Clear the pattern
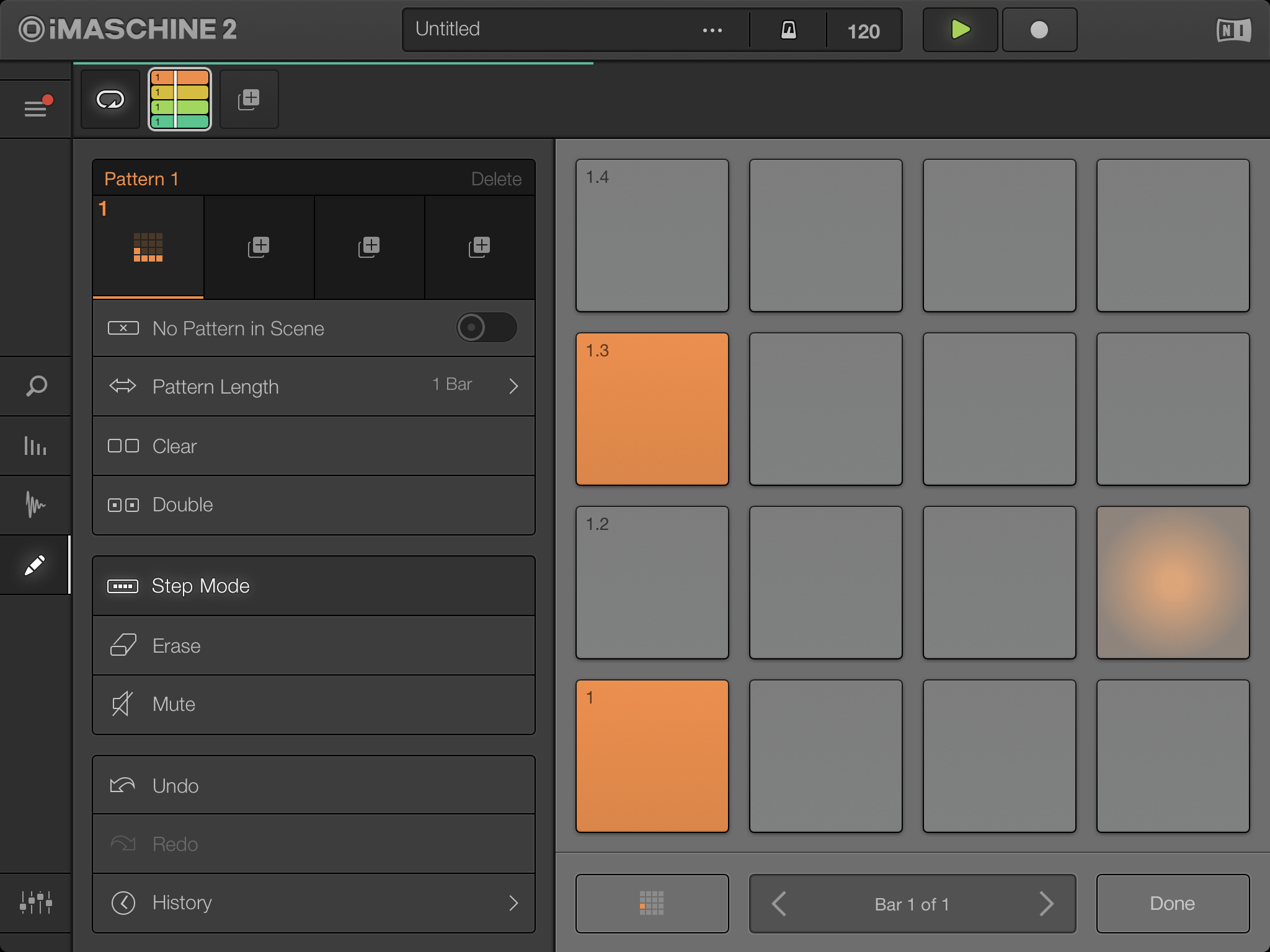 [x=314, y=446]
